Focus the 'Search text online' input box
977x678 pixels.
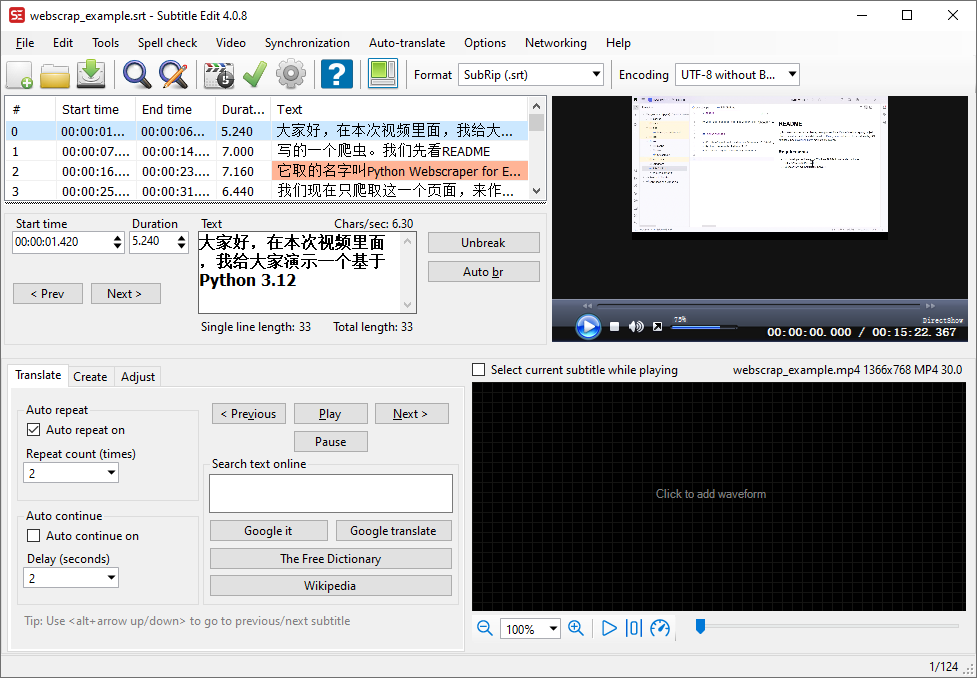(x=331, y=494)
